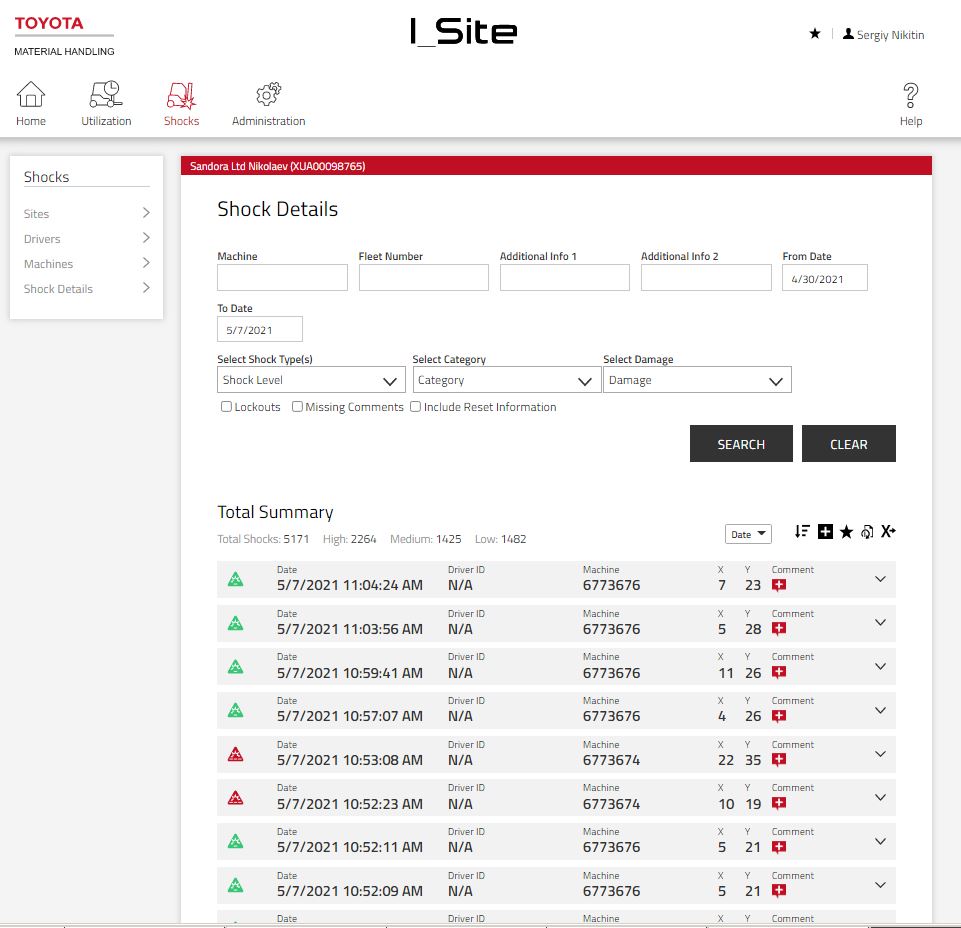Click the star icon in summary toolbar
961x928 pixels.
tap(846, 531)
